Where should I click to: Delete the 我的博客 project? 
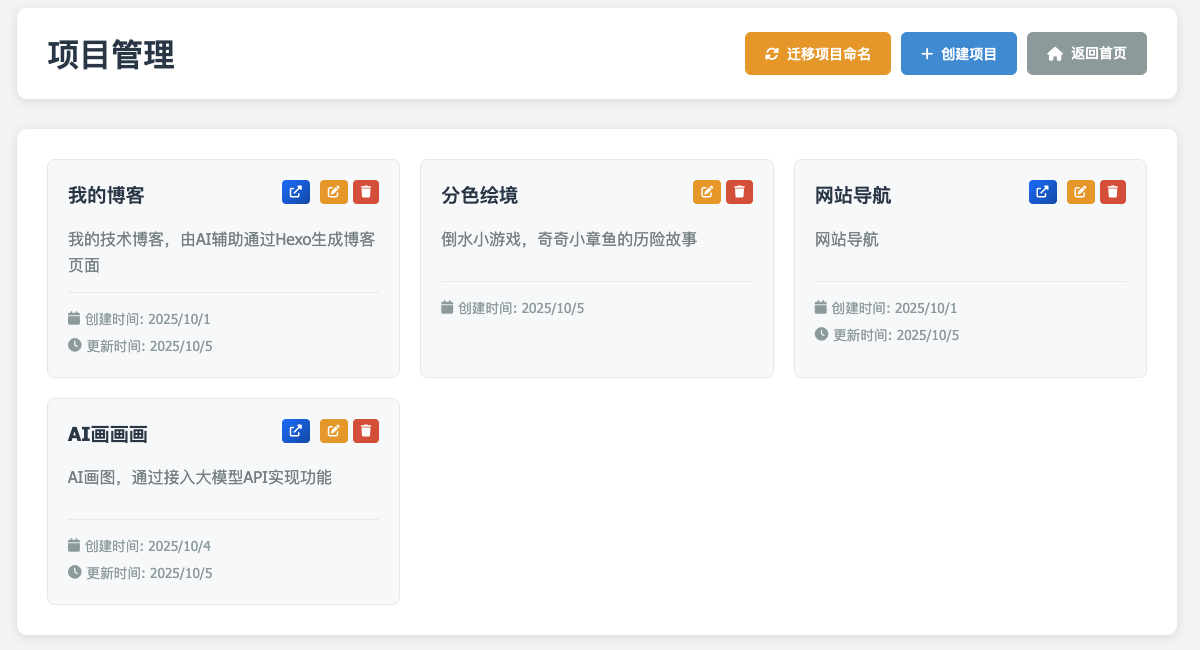click(x=366, y=191)
